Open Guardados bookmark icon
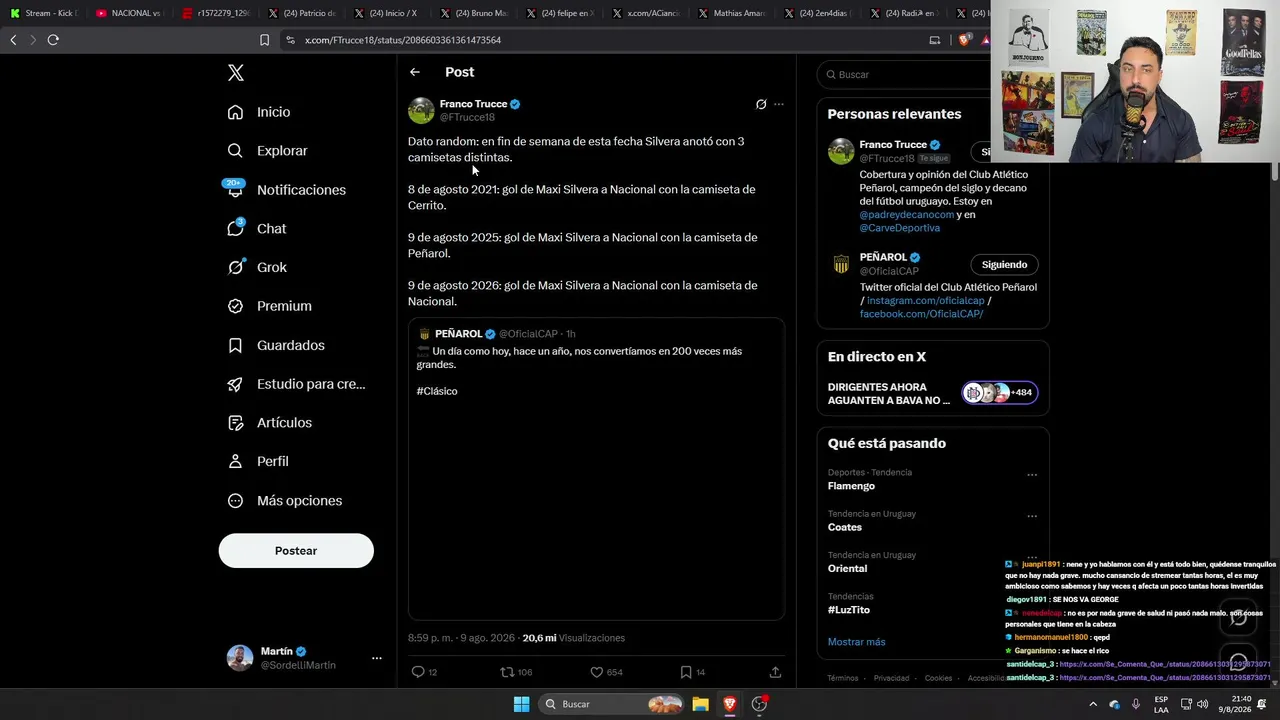Screen dimensions: 1280x720 (x=235, y=345)
